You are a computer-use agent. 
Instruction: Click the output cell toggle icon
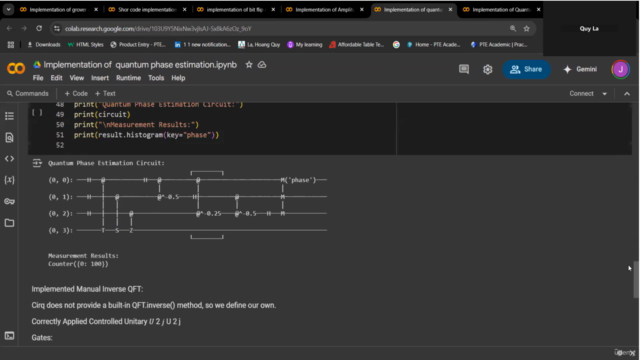pos(37,163)
